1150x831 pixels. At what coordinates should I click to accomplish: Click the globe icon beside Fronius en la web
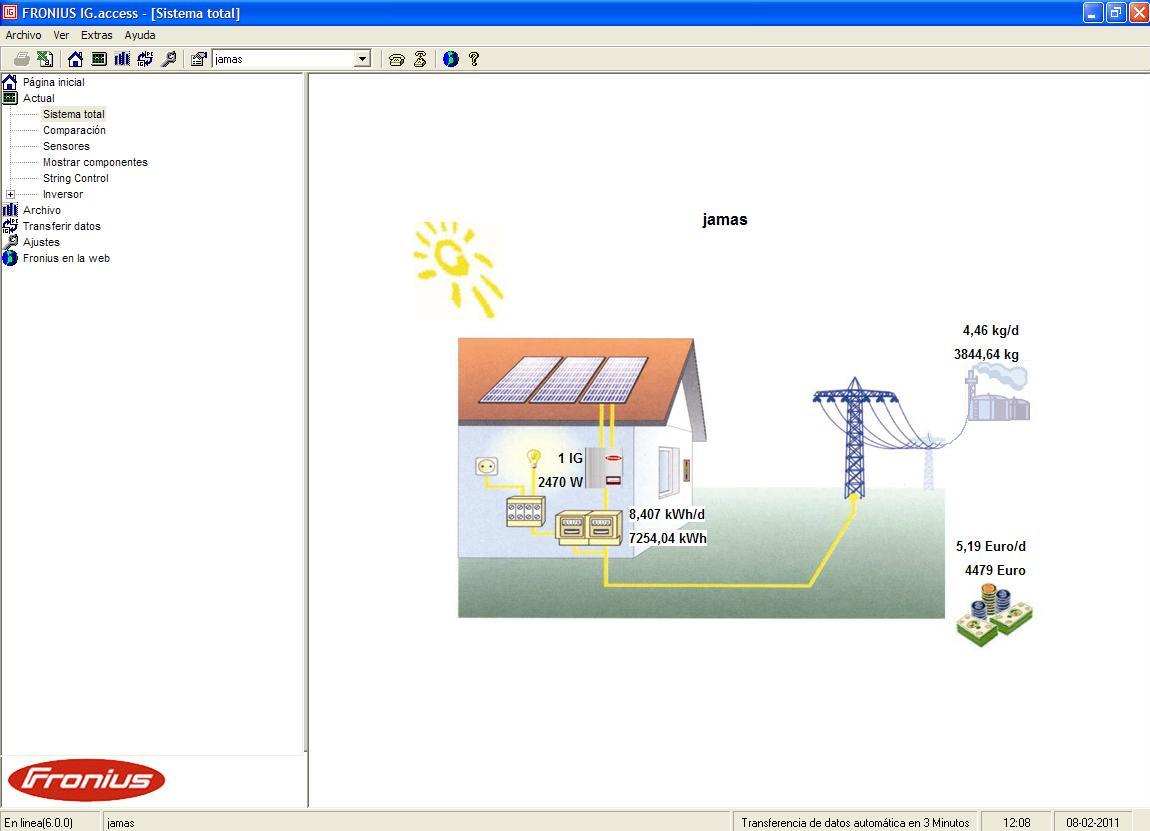click(10, 259)
